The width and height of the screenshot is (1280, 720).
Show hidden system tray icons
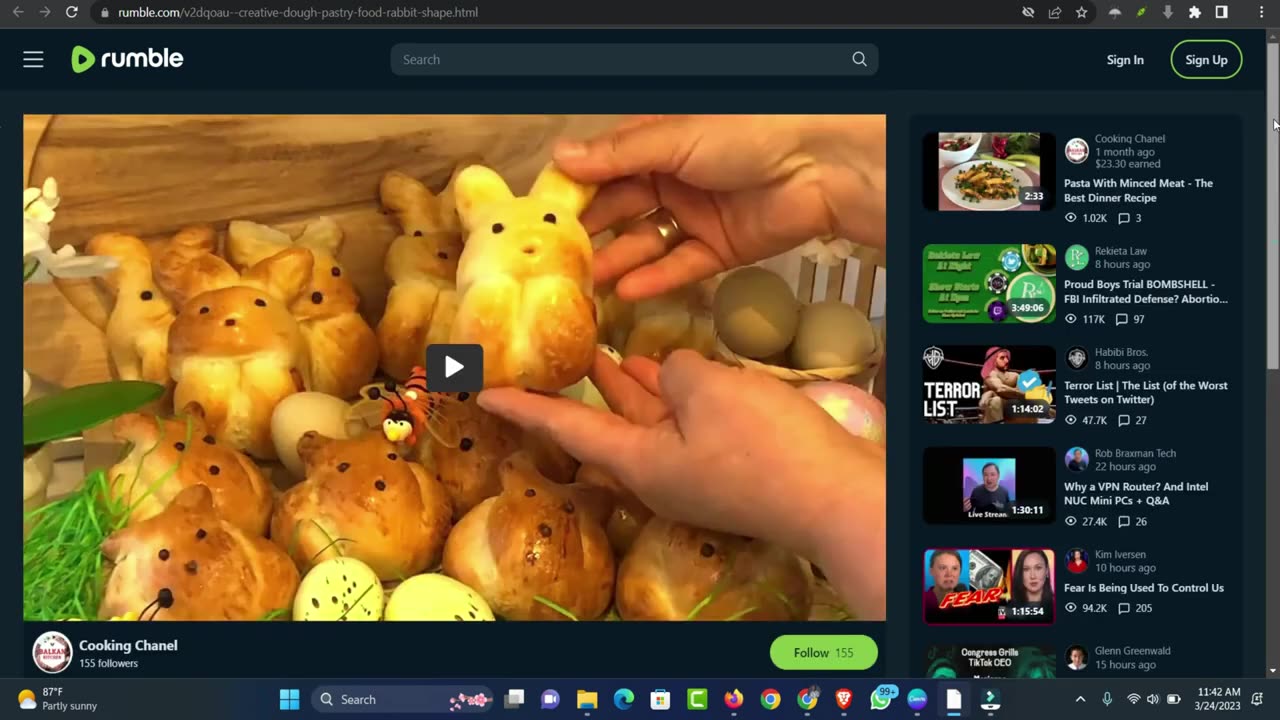[1080, 699]
